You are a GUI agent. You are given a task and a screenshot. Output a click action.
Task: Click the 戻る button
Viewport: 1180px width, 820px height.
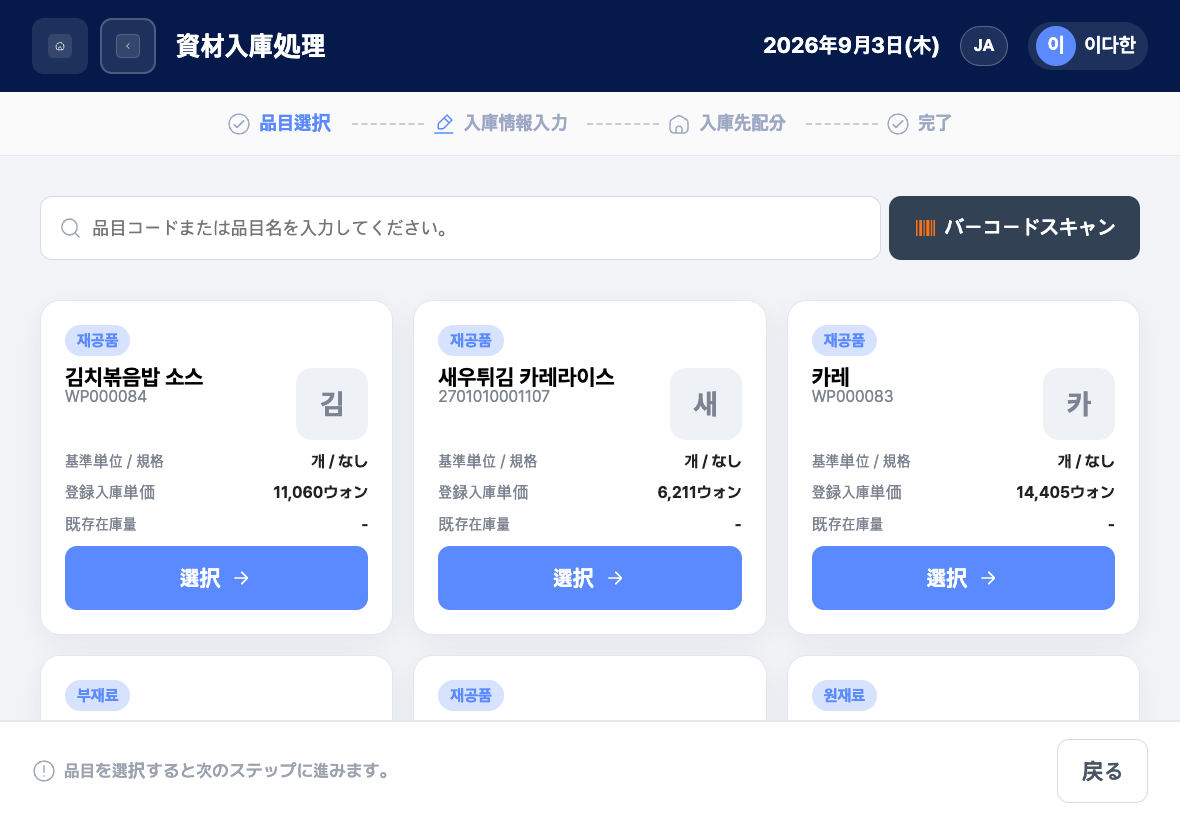[x=1102, y=771]
